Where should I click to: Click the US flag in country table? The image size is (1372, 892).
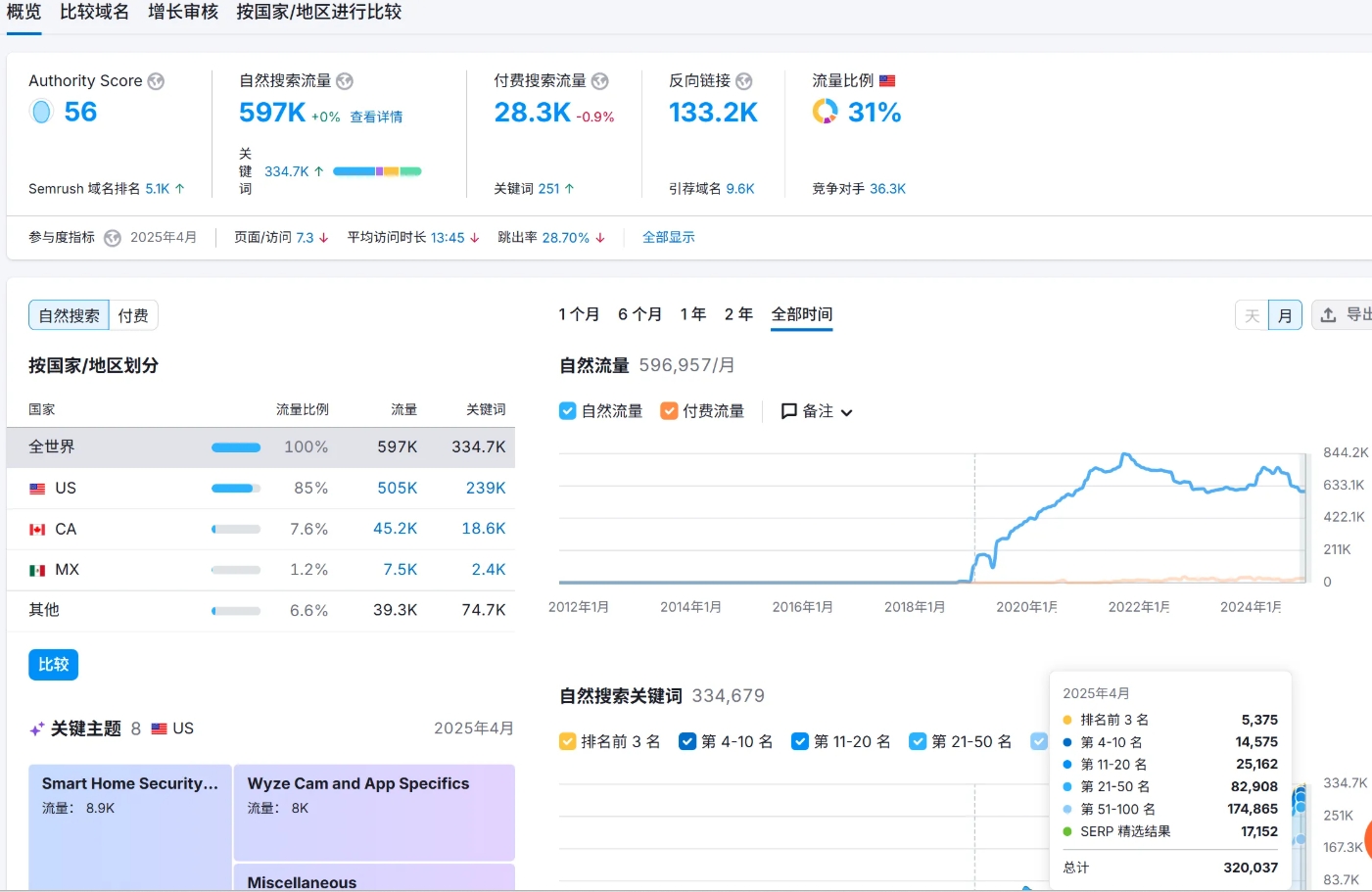(37, 489)
